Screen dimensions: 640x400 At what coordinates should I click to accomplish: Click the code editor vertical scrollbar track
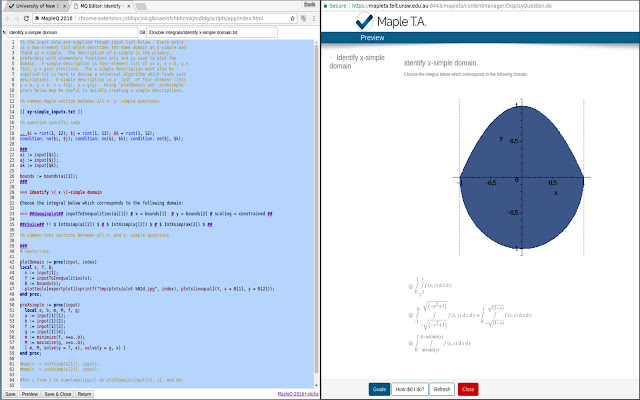(x=316, y=213)
